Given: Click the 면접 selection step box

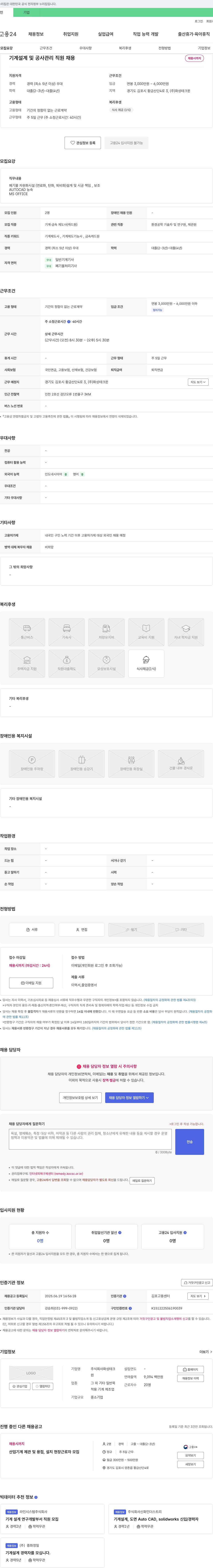Looking at the screenshot, I should 82,930.
